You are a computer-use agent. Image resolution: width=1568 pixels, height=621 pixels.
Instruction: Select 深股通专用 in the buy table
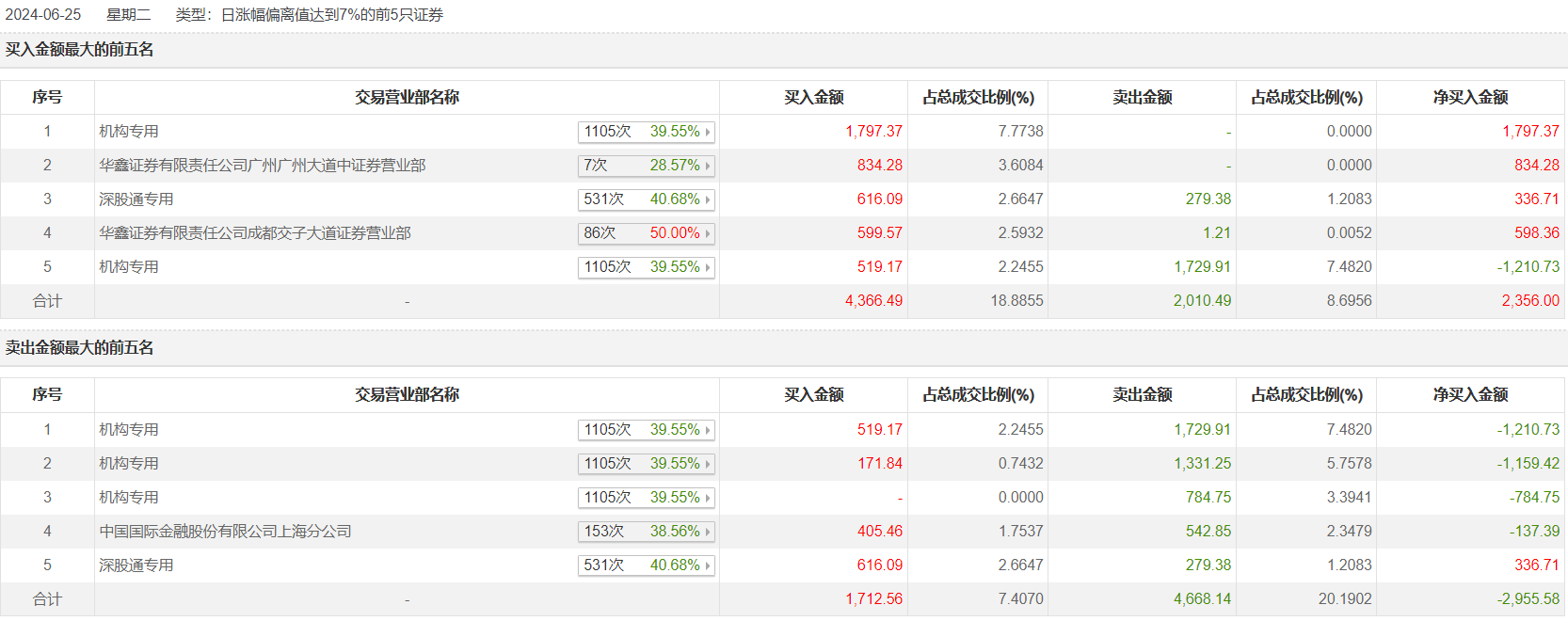tap(136, 199)
